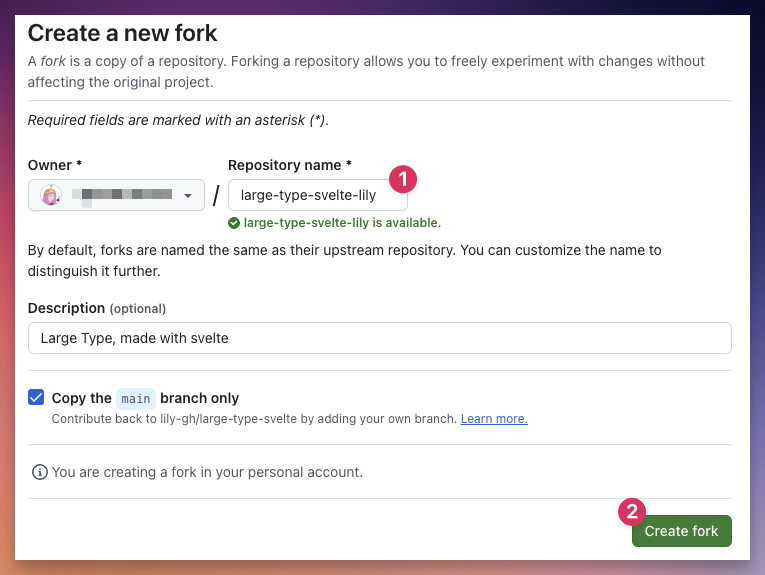Click the 'Copy the main branch only' label text
This screenshot has height=575, width=765.
point(145,398)
